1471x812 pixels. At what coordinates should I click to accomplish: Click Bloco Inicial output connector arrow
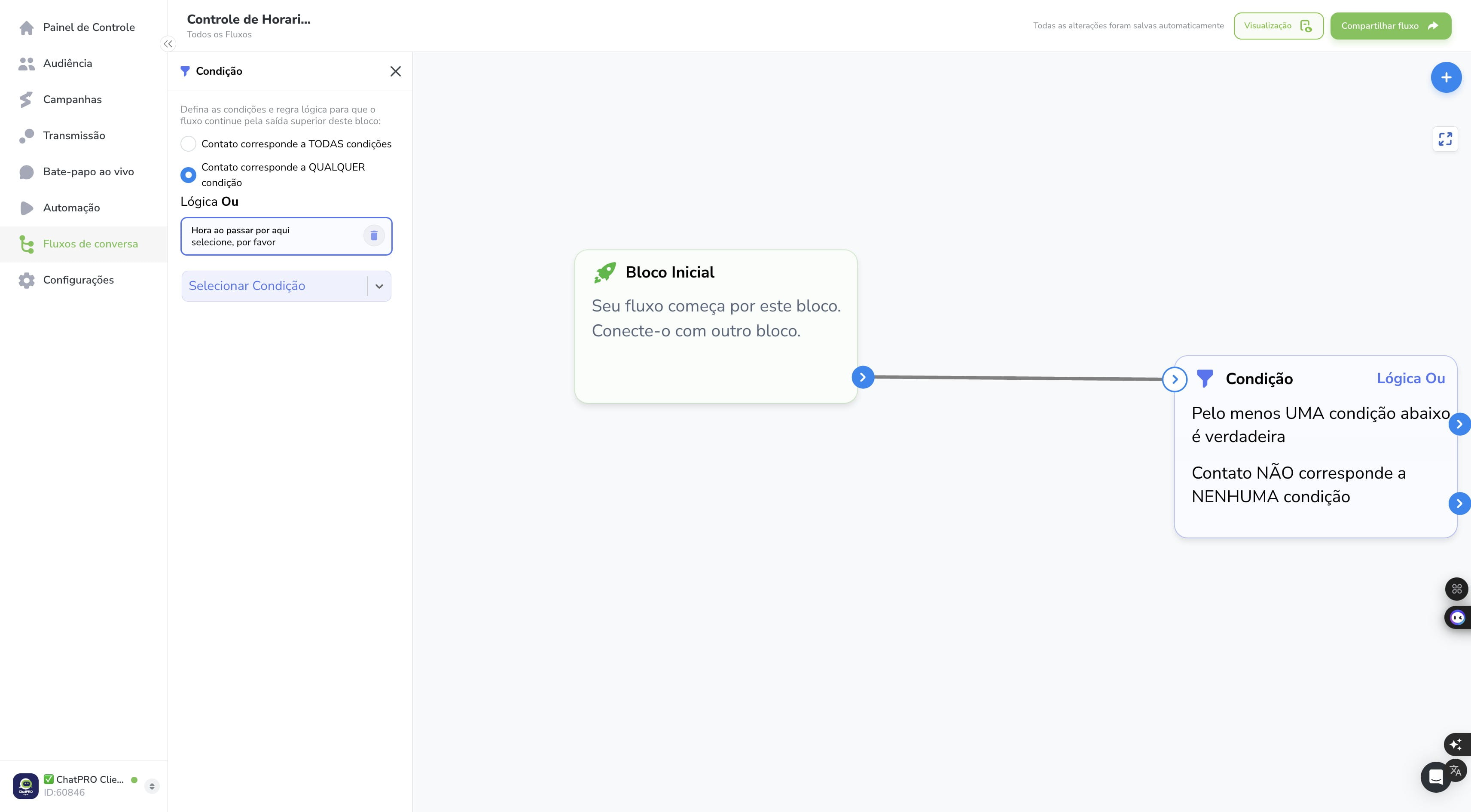tap(863, 377)
